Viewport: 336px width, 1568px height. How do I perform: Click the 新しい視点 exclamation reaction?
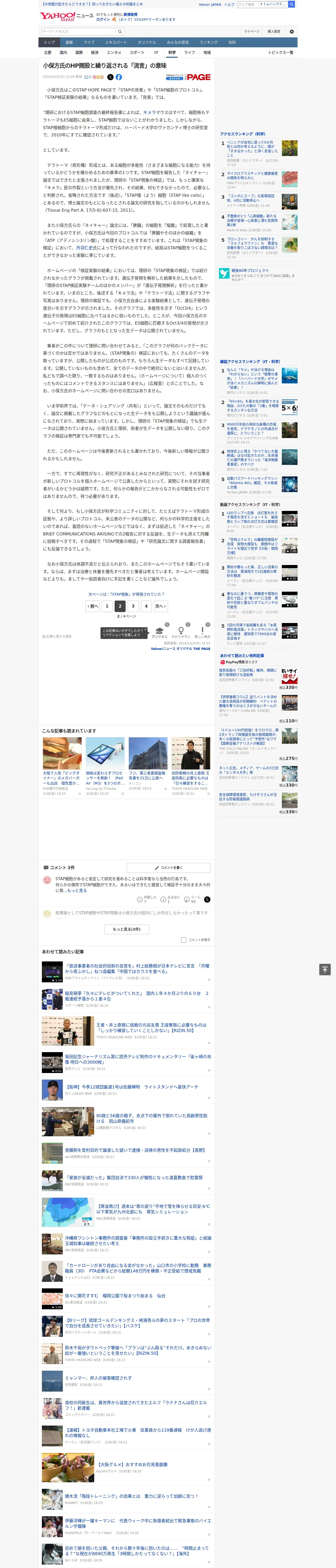tap(203, 631)
